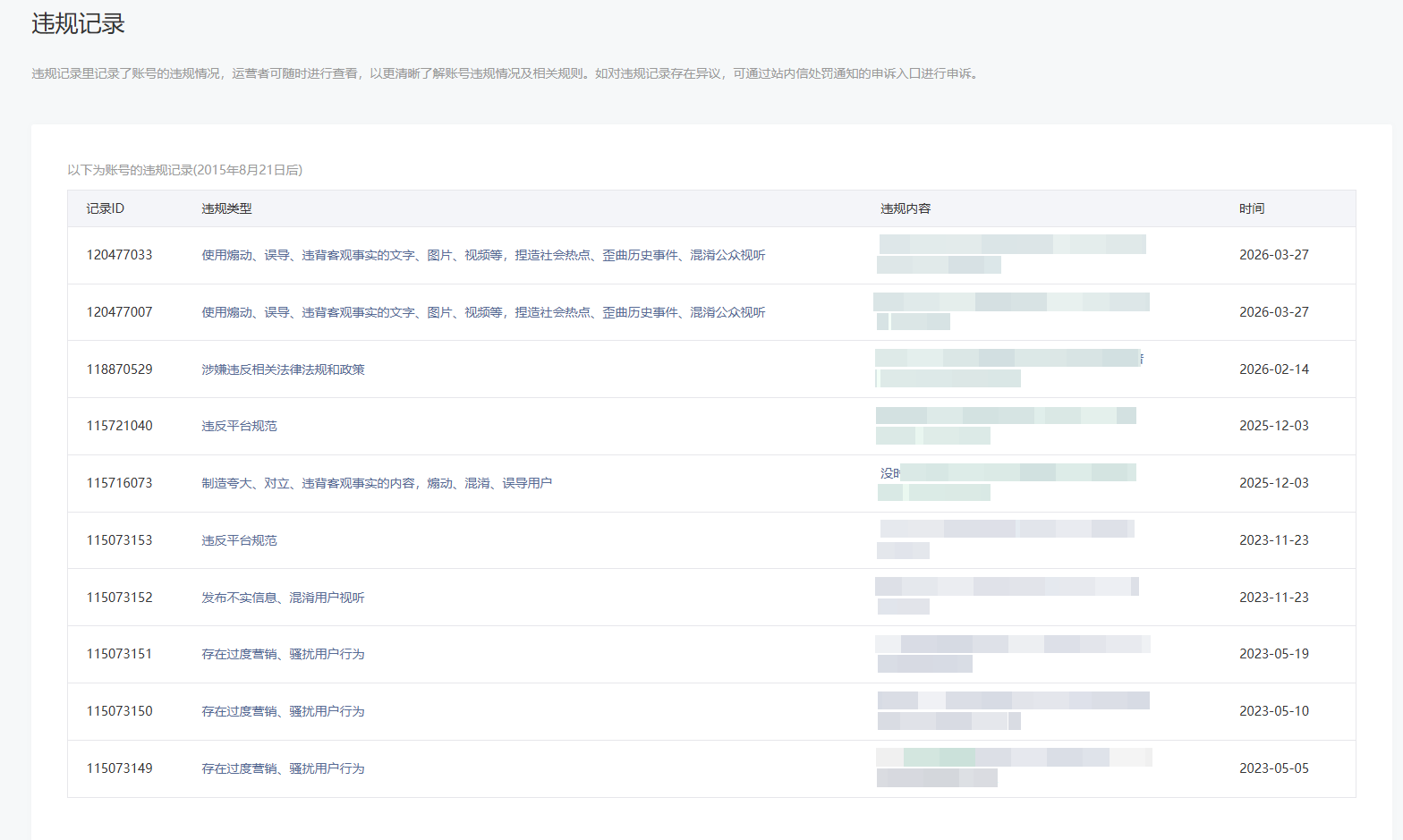Open 存在过度营销 link for record 115073150
This screenshot has width=1403, height=840.
tap(283, 711)
